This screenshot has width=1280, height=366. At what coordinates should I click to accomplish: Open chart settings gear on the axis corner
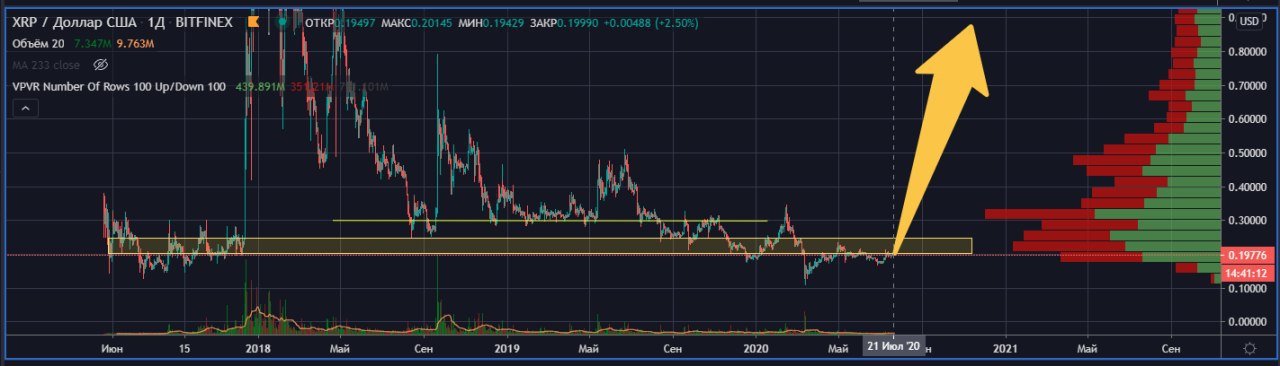(1249, 348)
